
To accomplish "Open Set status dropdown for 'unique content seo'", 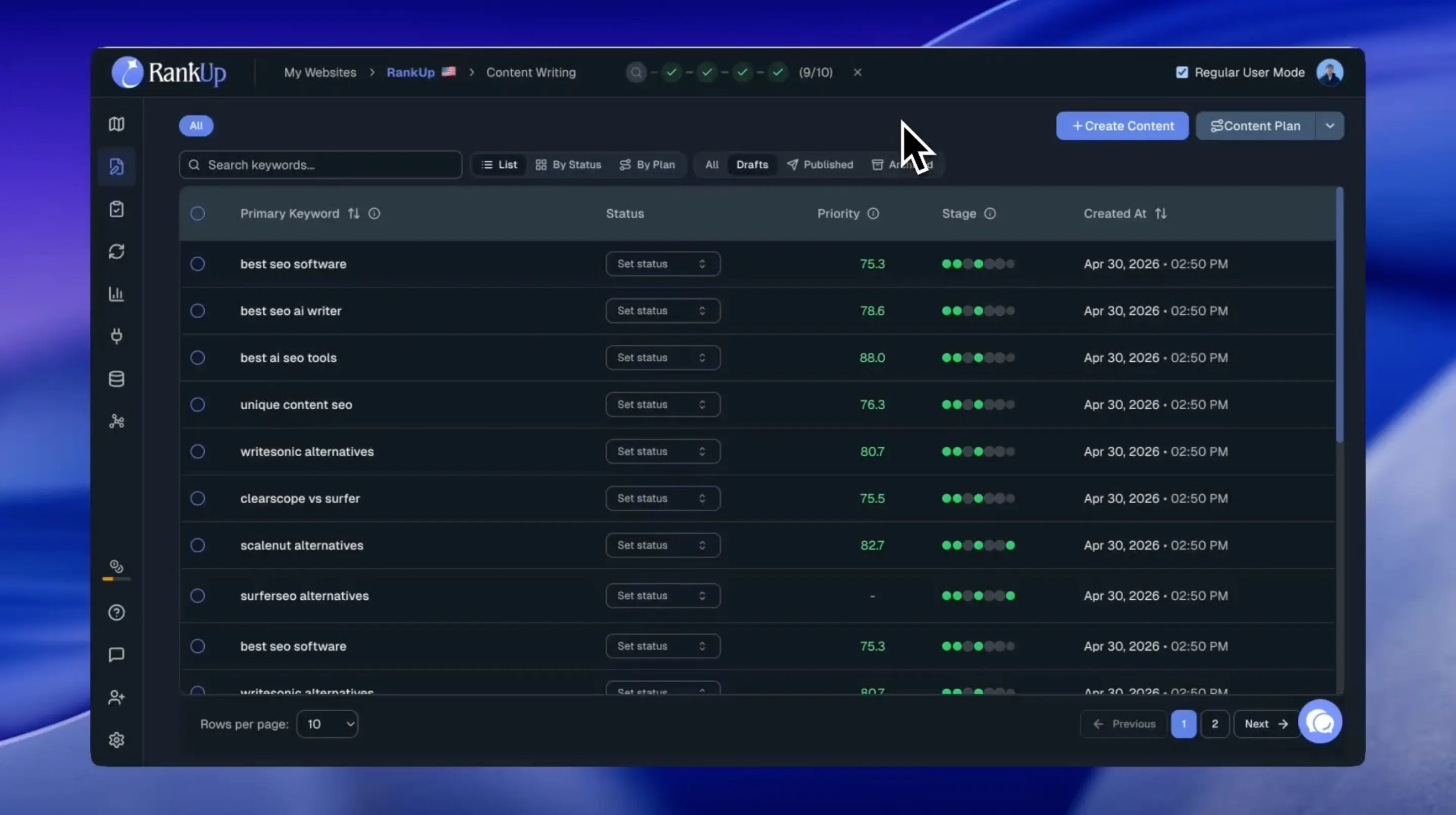I will [x=663, y=404].
